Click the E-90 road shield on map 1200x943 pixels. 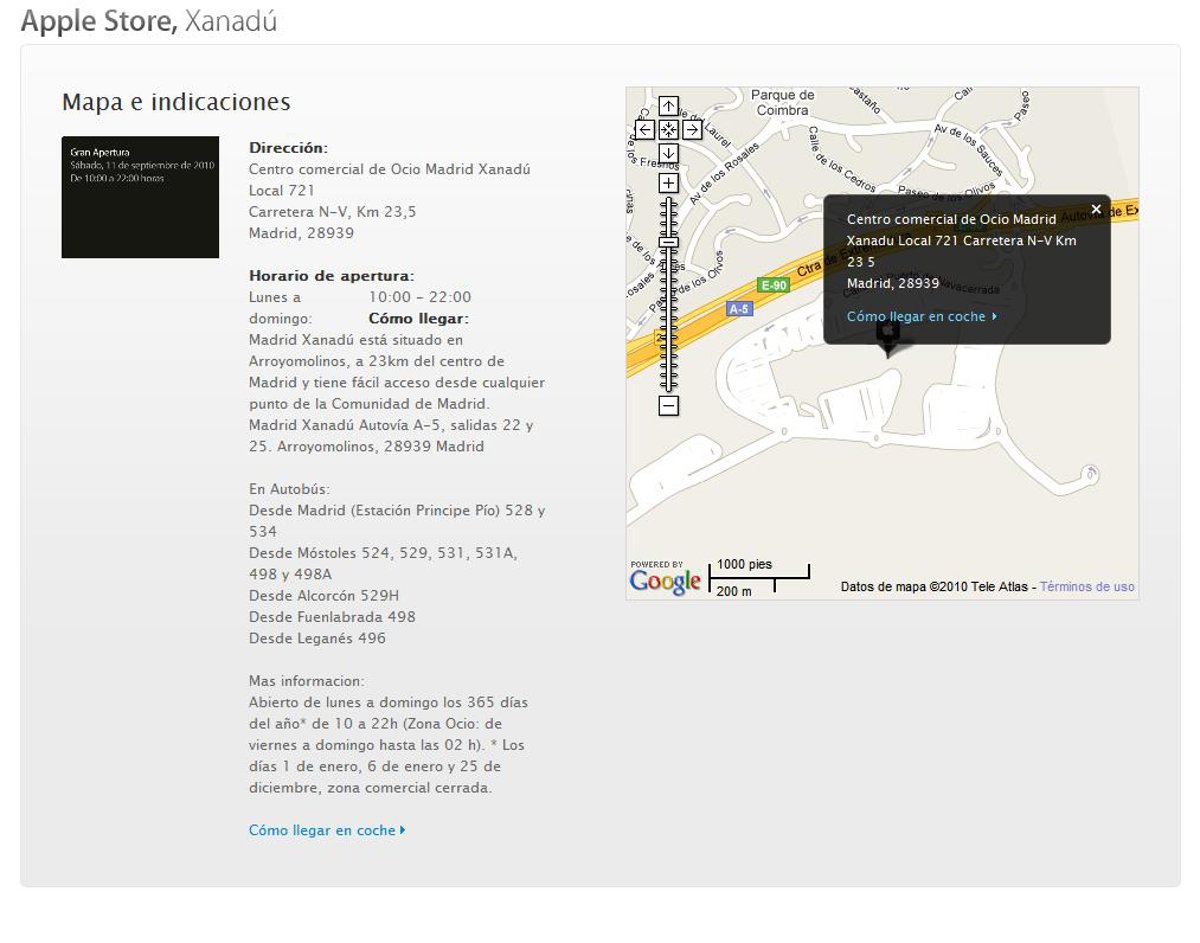772,285
